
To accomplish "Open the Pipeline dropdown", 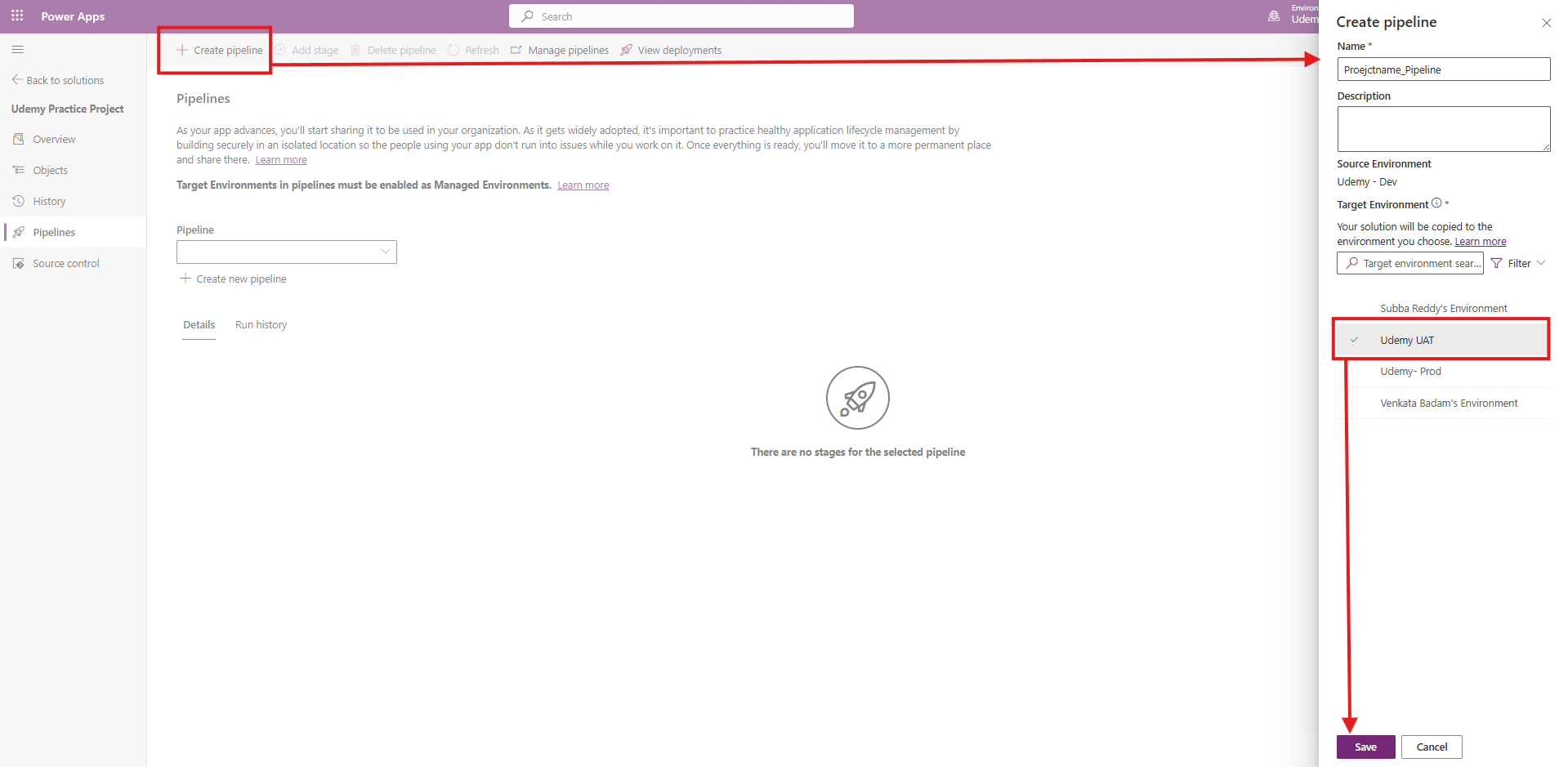I will pos(287,252).
